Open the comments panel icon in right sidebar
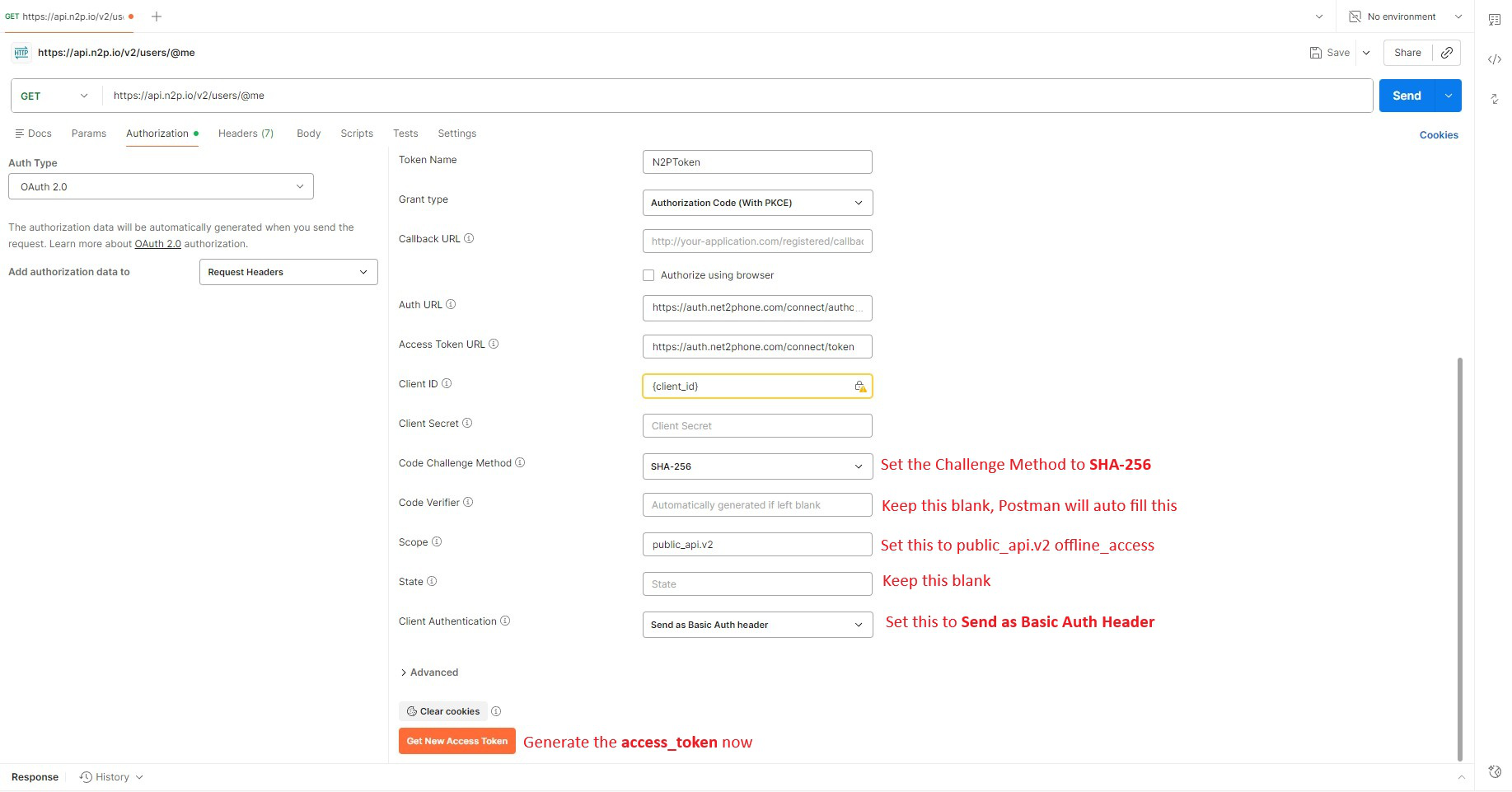The image size is (1512, 792). coord(1495,20)
